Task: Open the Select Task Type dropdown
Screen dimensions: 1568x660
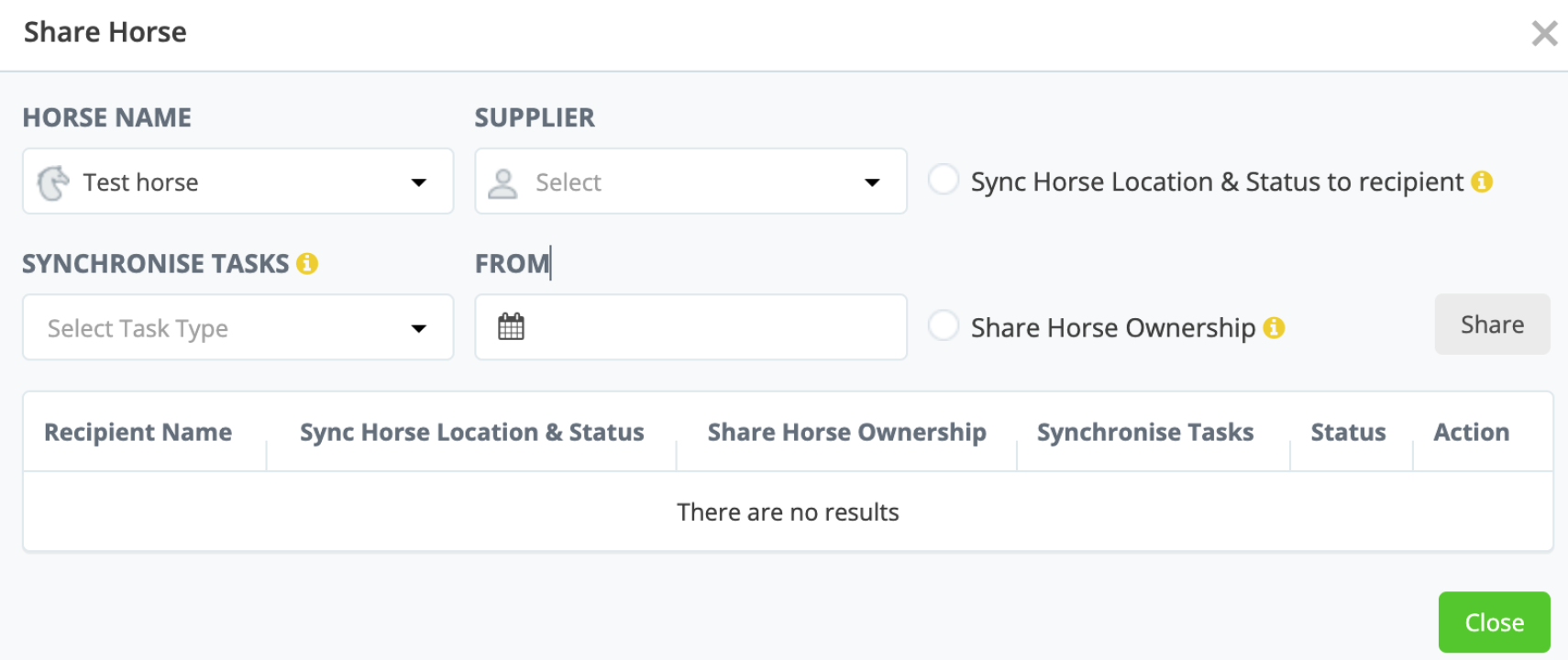Action: point(419,328)
